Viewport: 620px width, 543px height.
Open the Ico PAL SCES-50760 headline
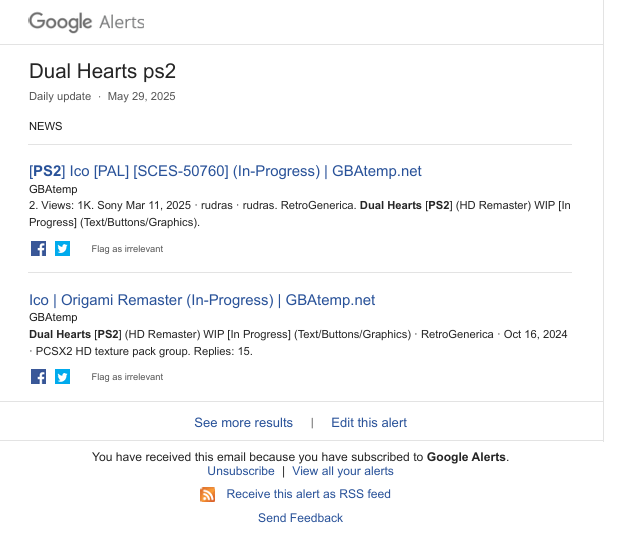pos(225,171)
